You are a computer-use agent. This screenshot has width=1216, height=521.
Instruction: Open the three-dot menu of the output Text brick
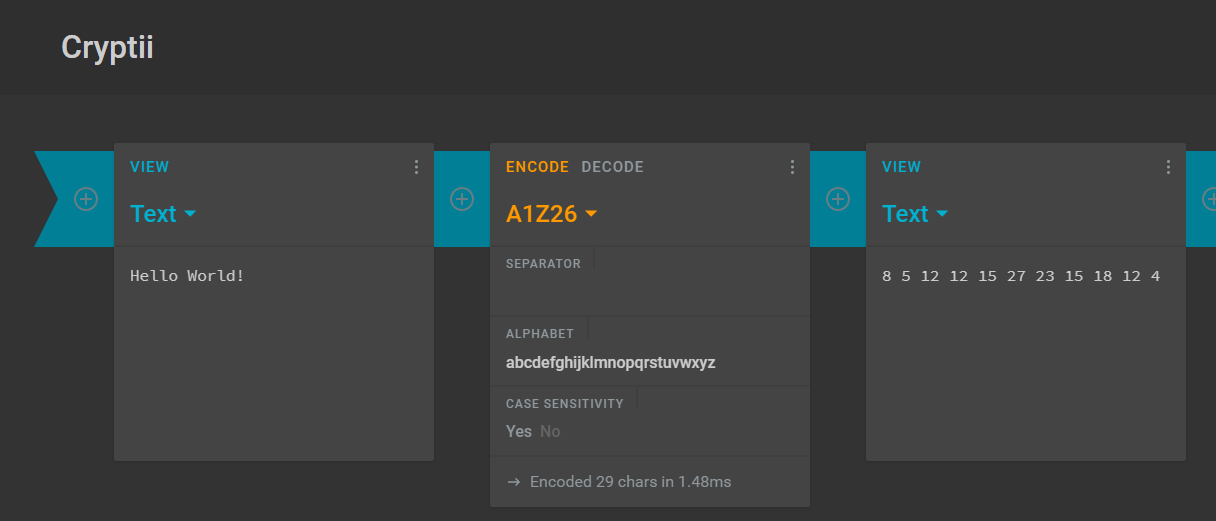[x=1169, y=167]
